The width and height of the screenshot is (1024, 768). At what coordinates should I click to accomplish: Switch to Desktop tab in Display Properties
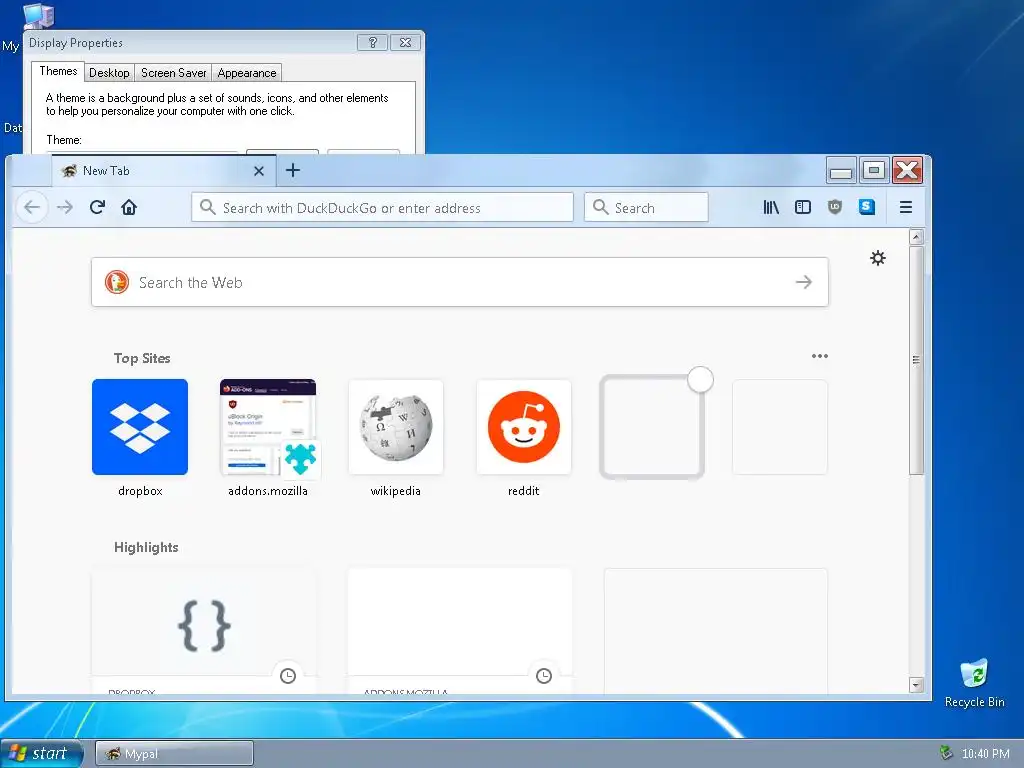point(109,72)
